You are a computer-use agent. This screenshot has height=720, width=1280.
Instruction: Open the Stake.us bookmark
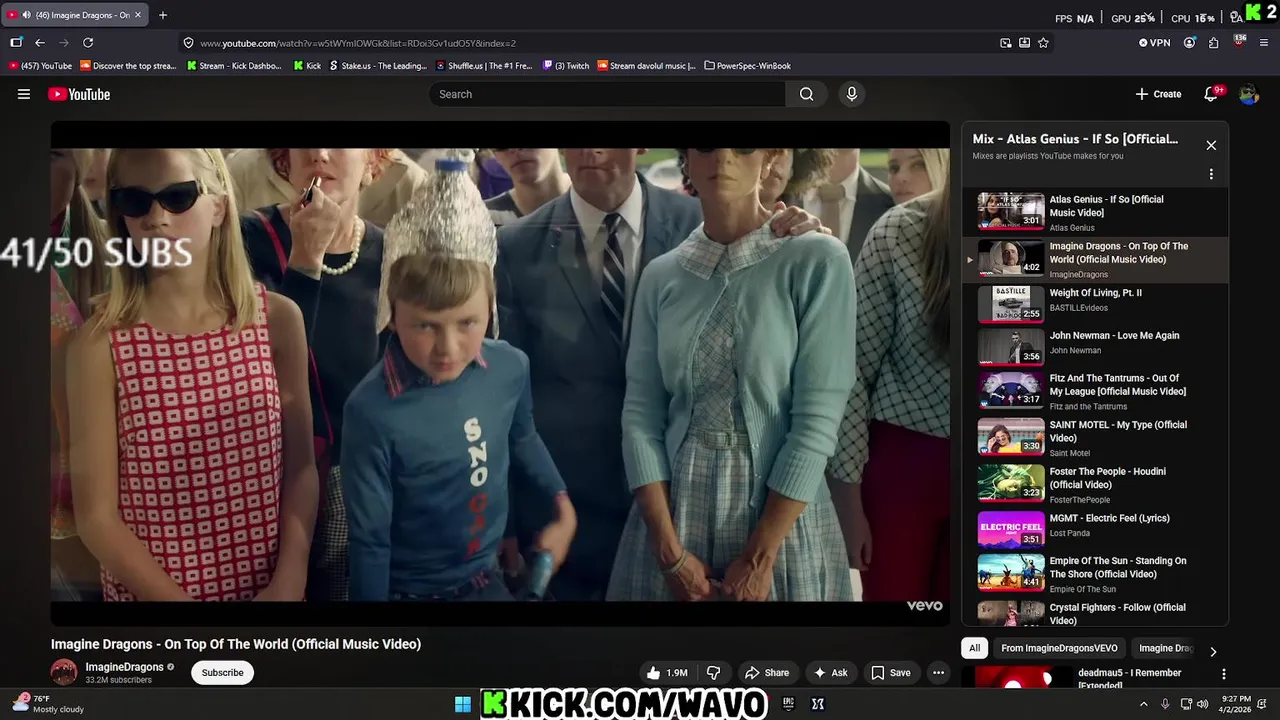point(378,66)
